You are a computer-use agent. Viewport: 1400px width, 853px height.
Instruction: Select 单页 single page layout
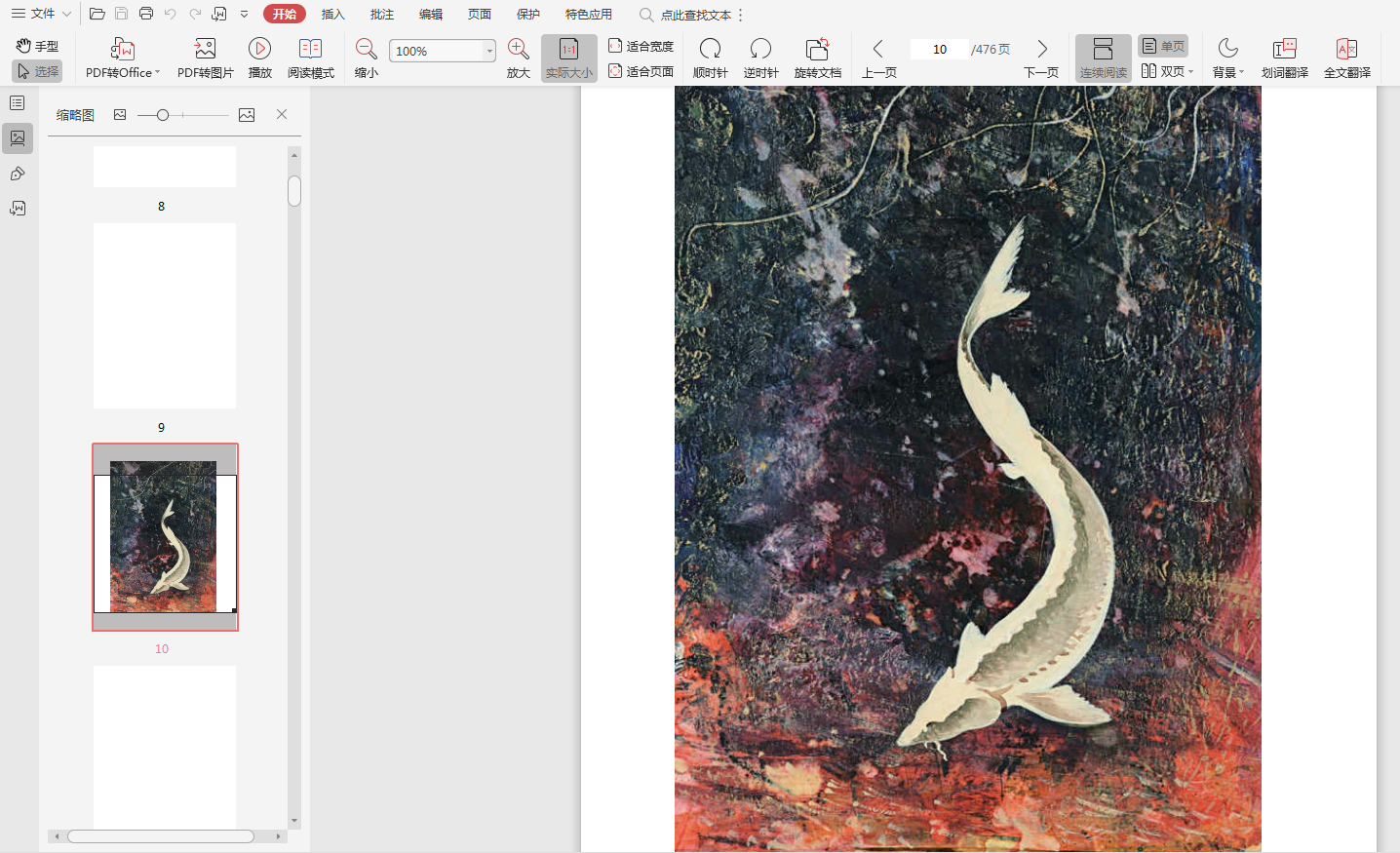point(1163,46)
